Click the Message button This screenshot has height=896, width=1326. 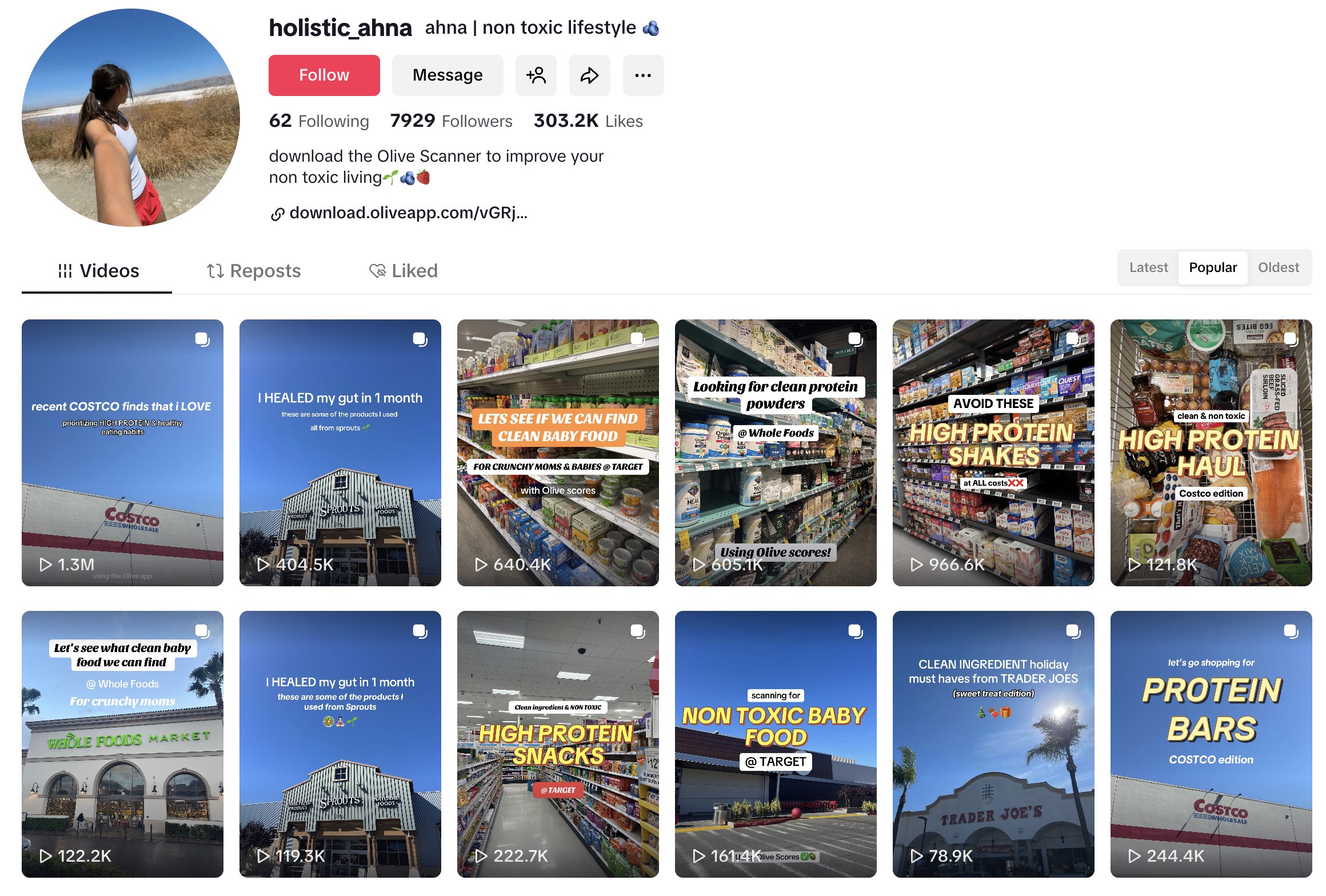tap(448, 75)
